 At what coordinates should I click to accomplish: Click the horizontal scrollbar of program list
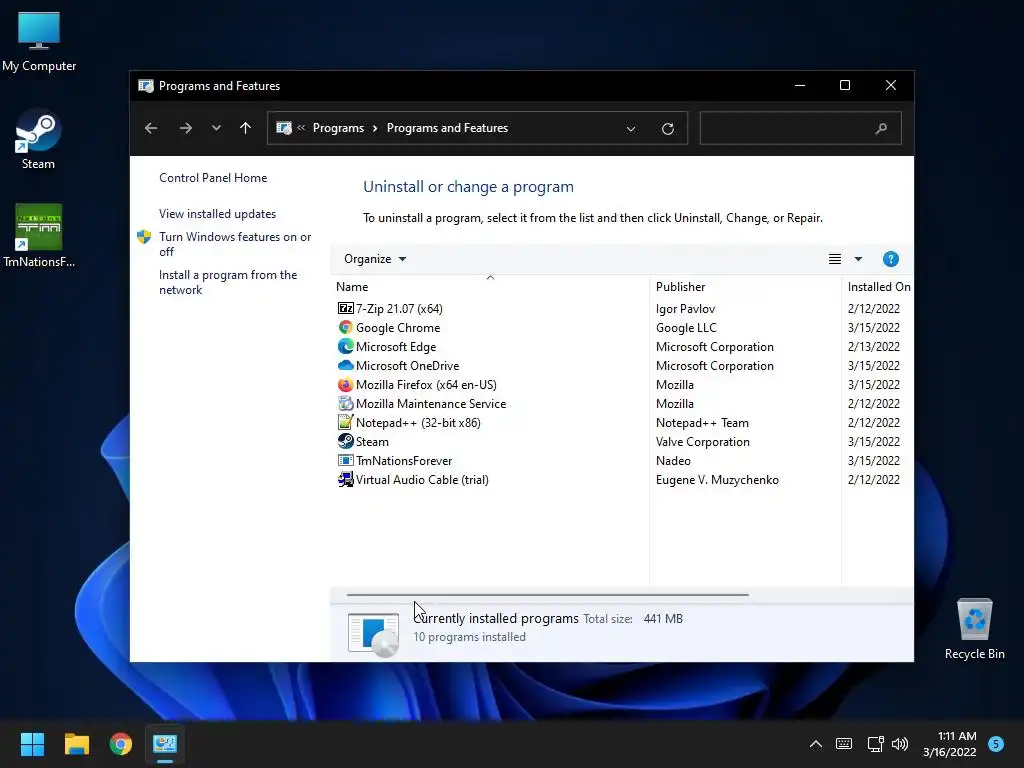point(547,595)
